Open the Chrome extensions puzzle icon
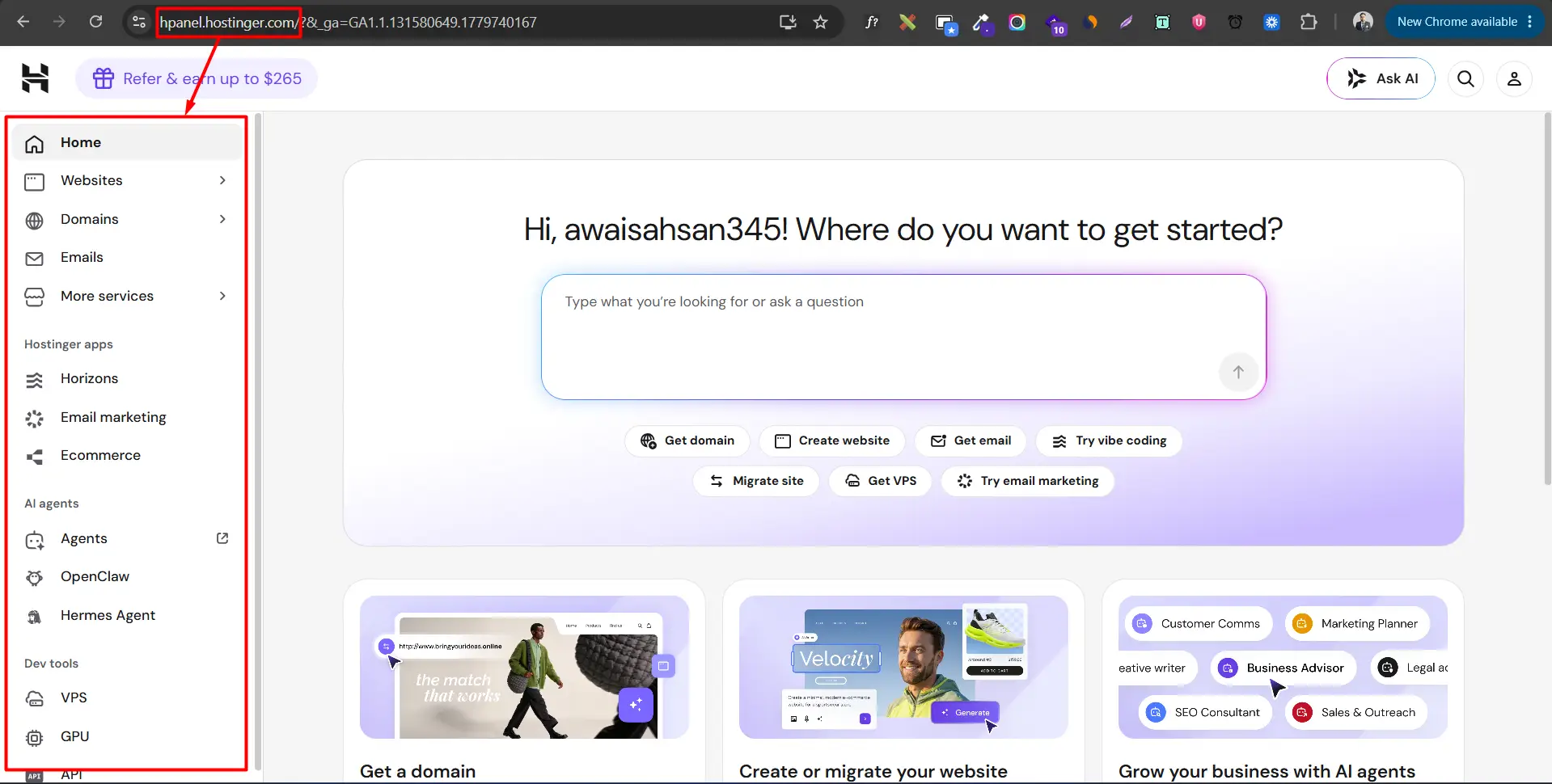Image resolution: width=1552 pixels, height=784 pixels. (1308, 22)
